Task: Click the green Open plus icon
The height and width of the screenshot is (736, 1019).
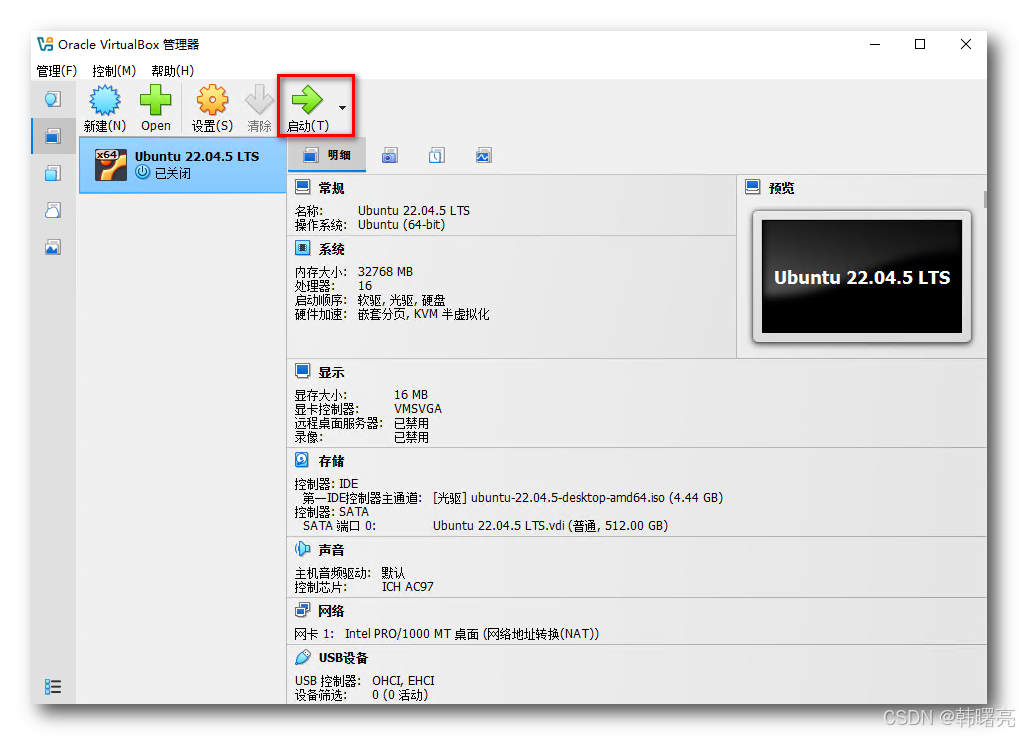Action: point(155,101)
